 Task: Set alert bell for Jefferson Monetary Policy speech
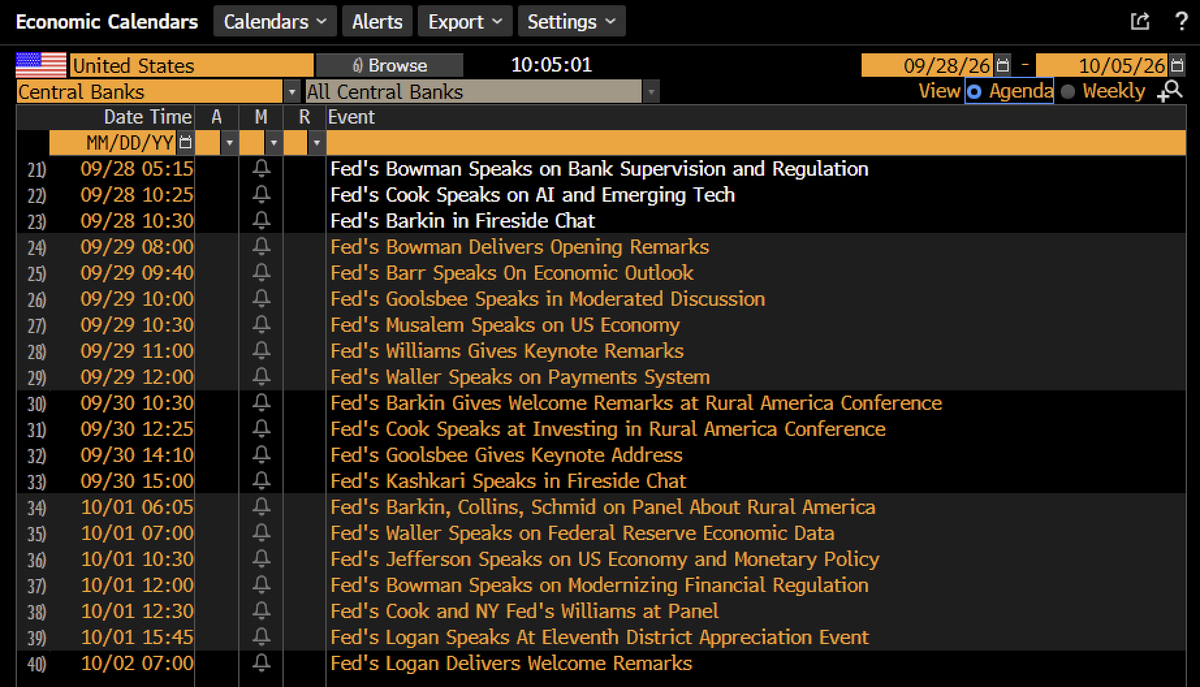tap(261, 559)
